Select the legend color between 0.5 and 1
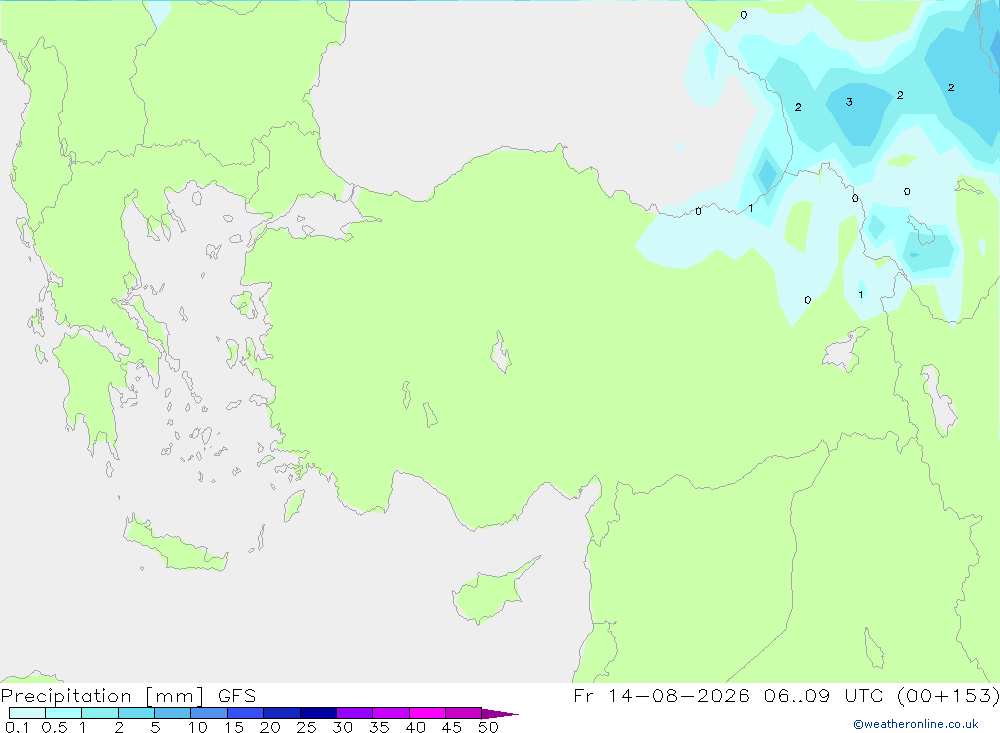The width and height of the screenshot is (1000, 733). tap(64, 713)
